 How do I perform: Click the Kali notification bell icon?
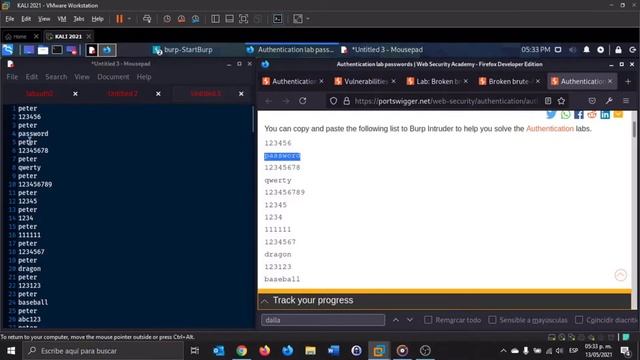pyautogui.click(x=587, y=50)
